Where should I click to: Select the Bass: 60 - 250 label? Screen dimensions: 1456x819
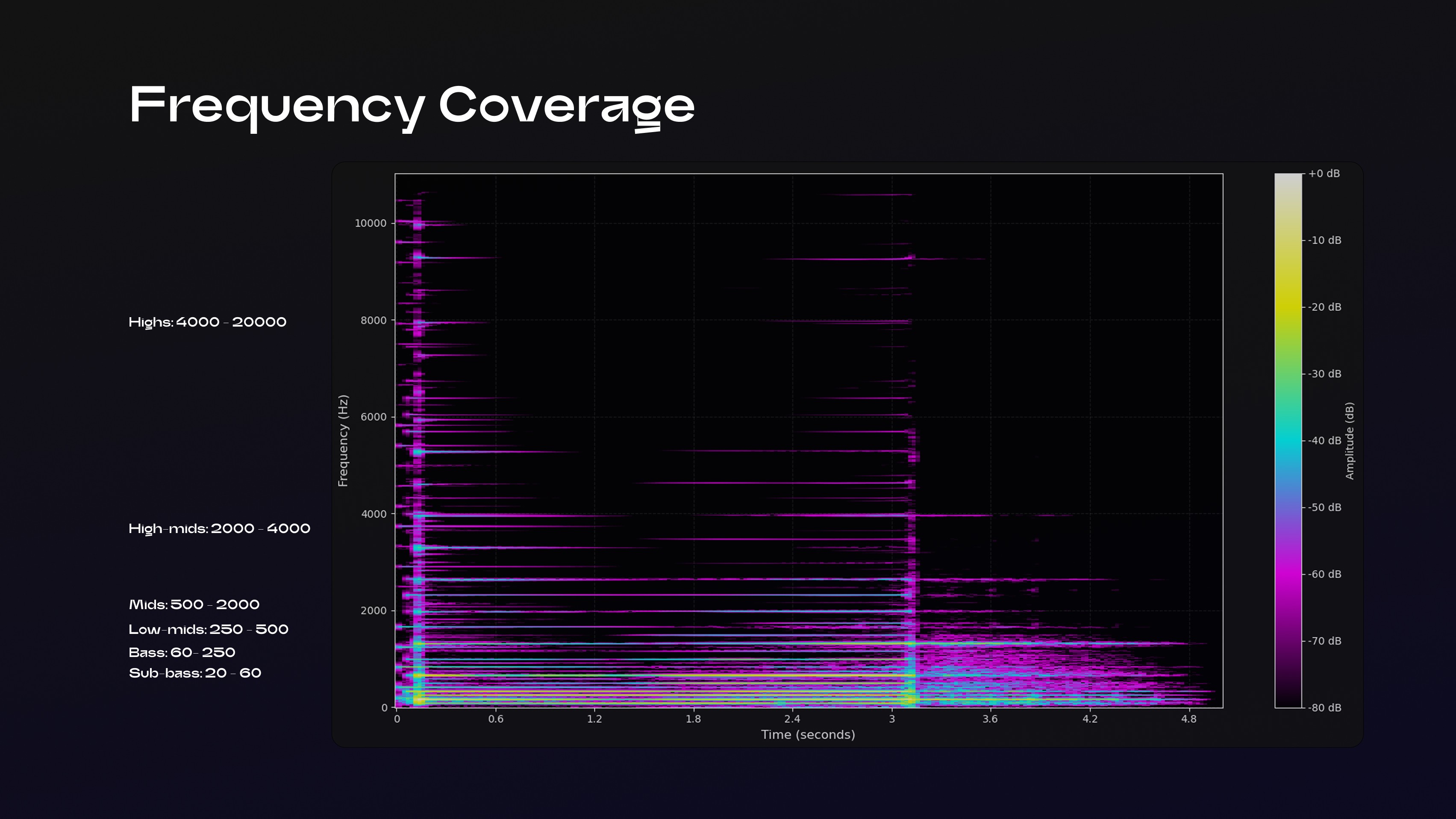182,653
